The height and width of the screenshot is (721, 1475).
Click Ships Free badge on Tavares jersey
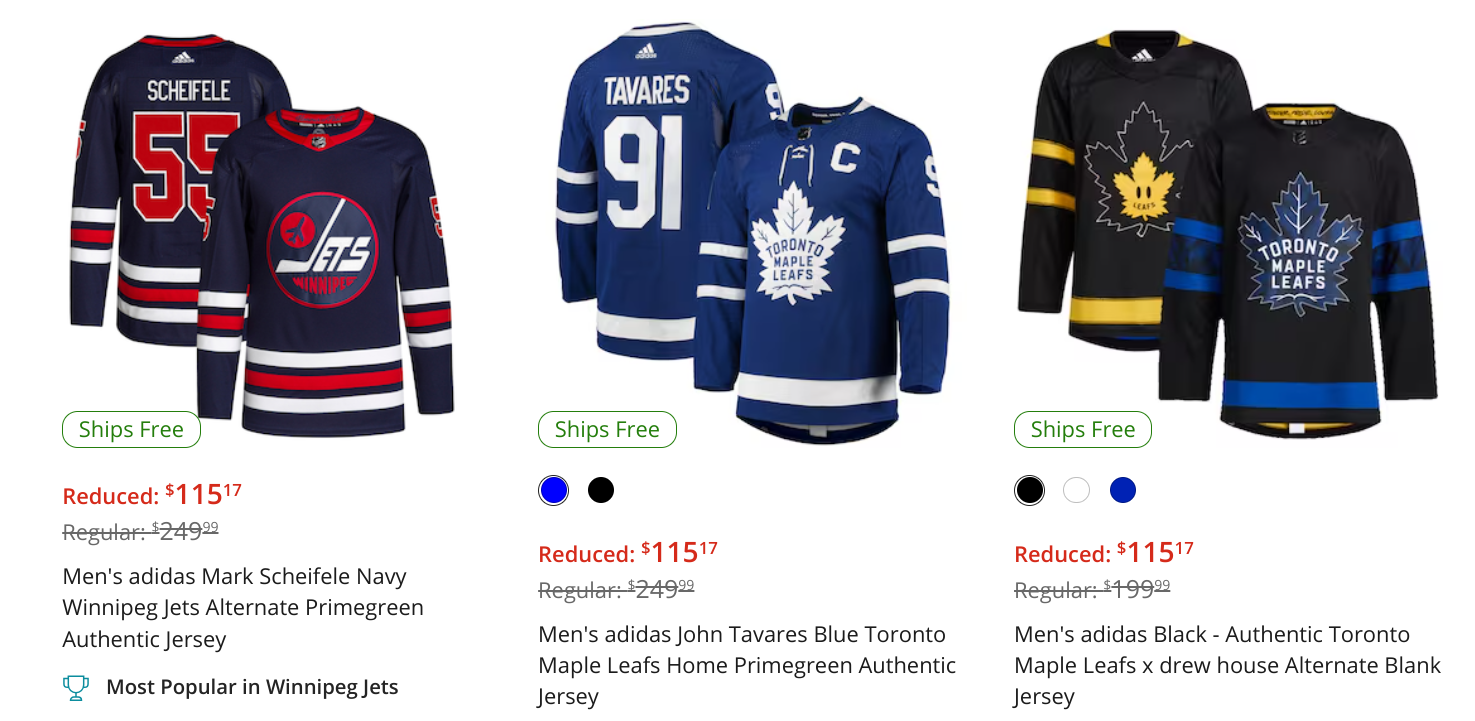607,430
